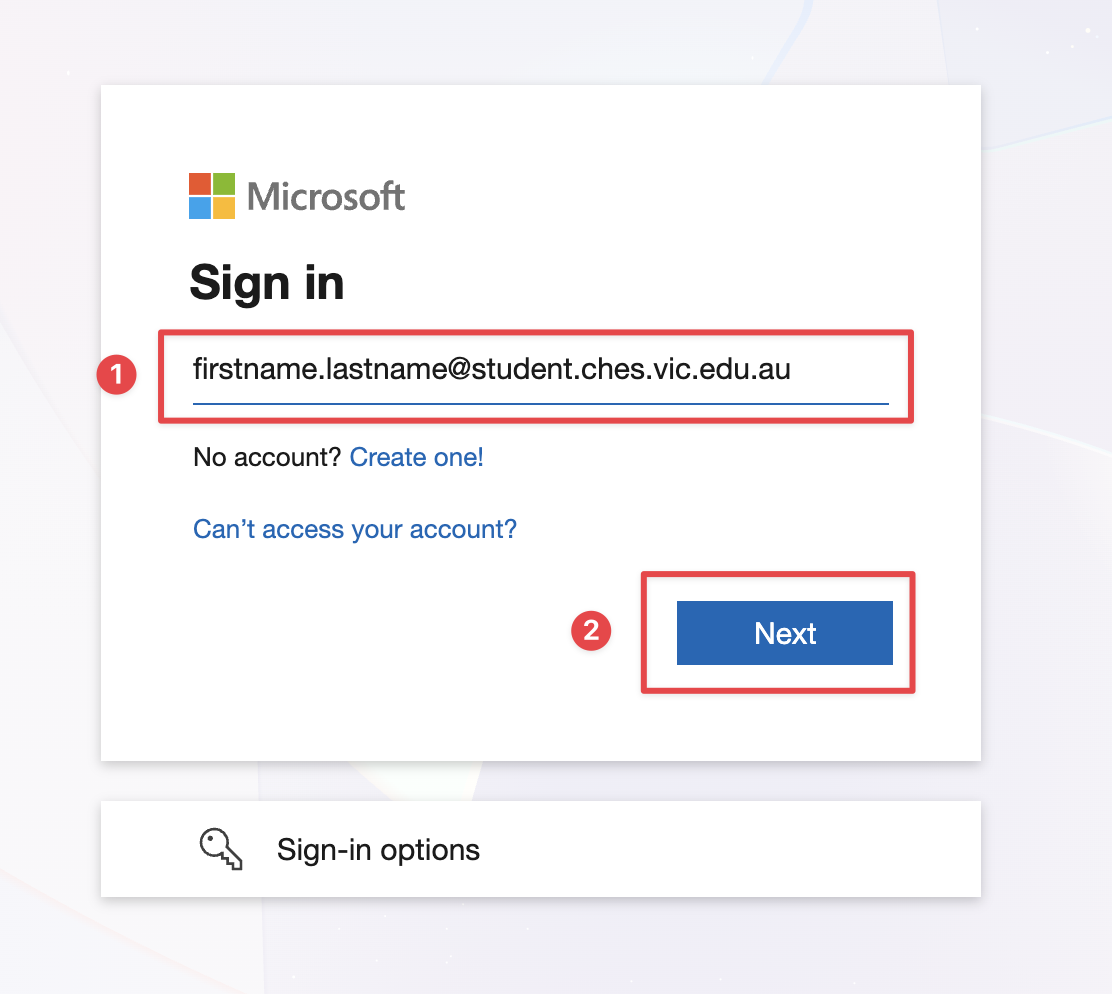Click the yellow square of Microsoft logo
The image size is (1112, 994).
point(224,208)
